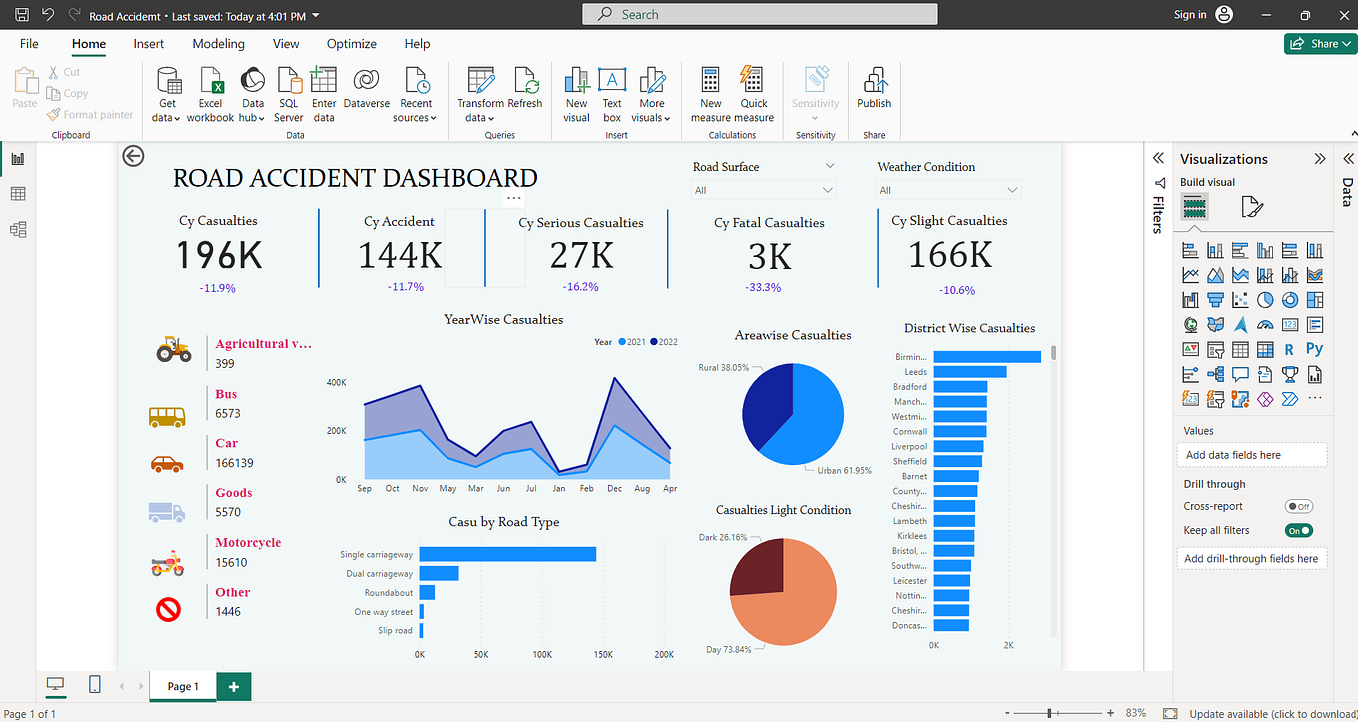1358x722 pixels.
Task: Open the Model view in the sidebar
Action: pyautogui.click(x=17, y=229)
